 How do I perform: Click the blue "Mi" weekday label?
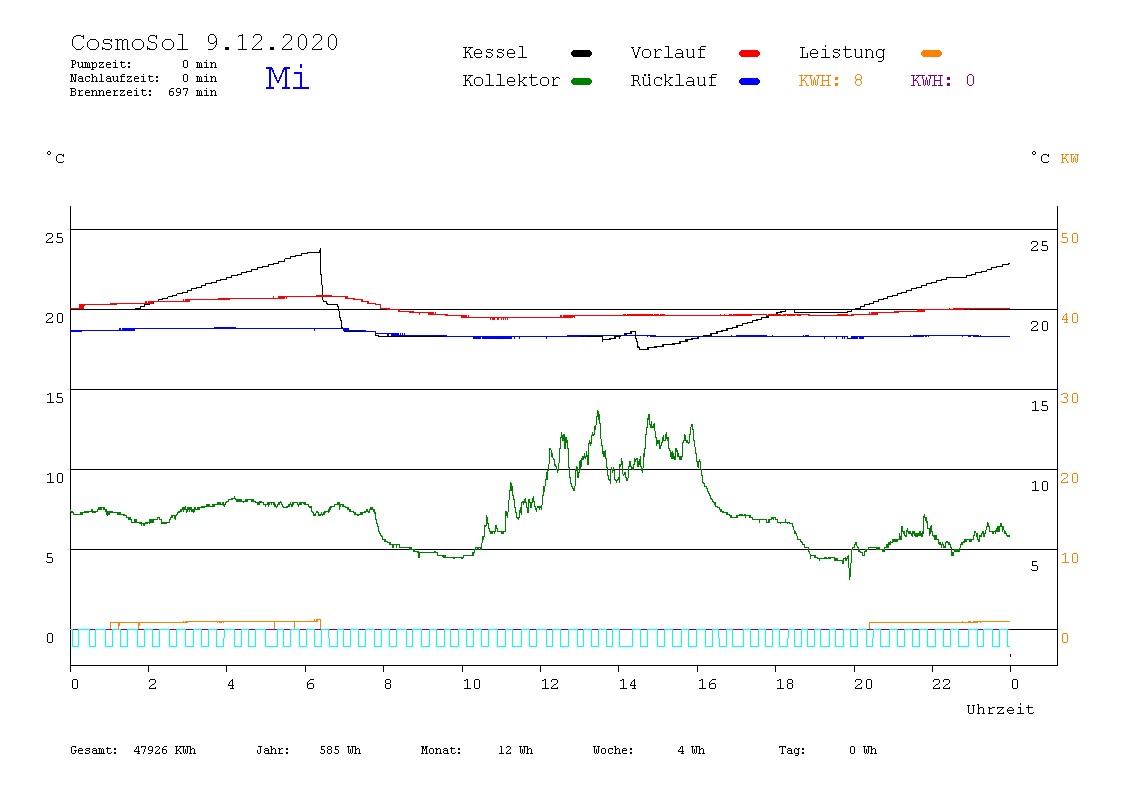click(287, 78)
